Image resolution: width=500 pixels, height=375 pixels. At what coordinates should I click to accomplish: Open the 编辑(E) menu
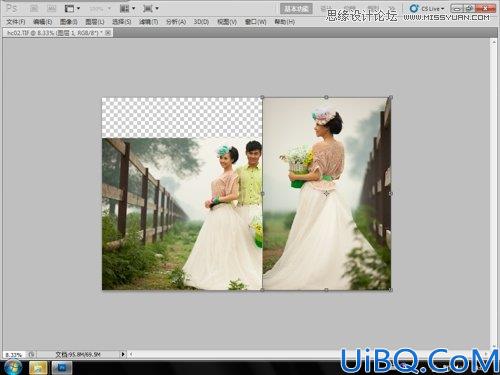(43, 22)
